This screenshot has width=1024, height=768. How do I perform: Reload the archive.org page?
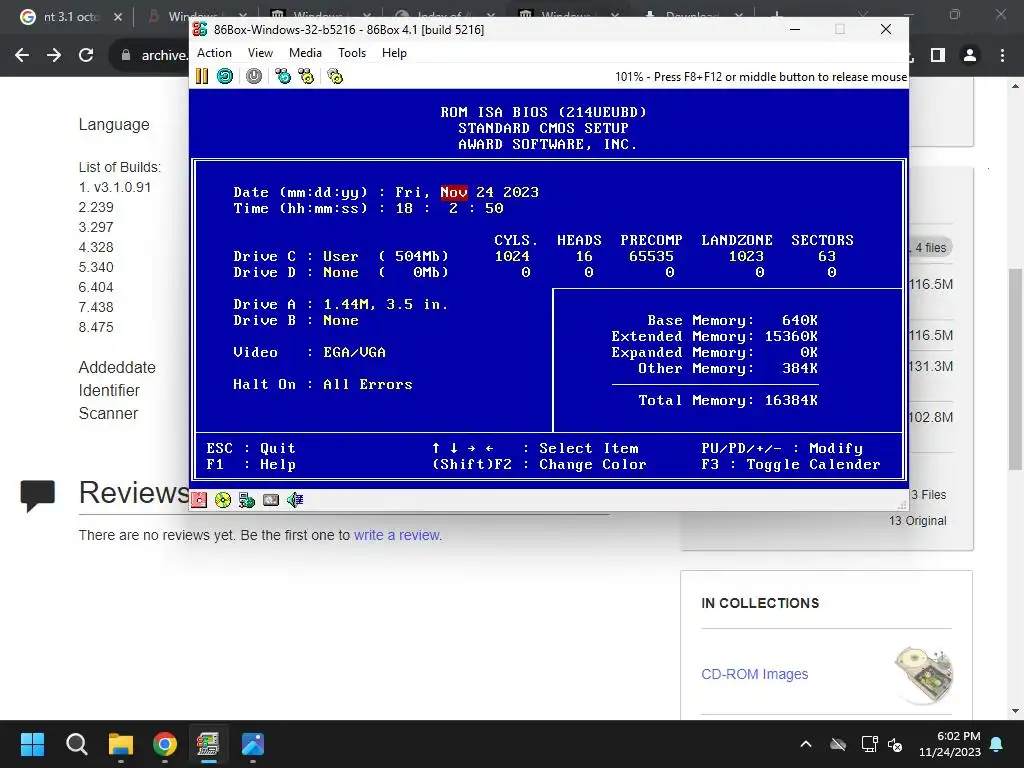coord(86,56)
